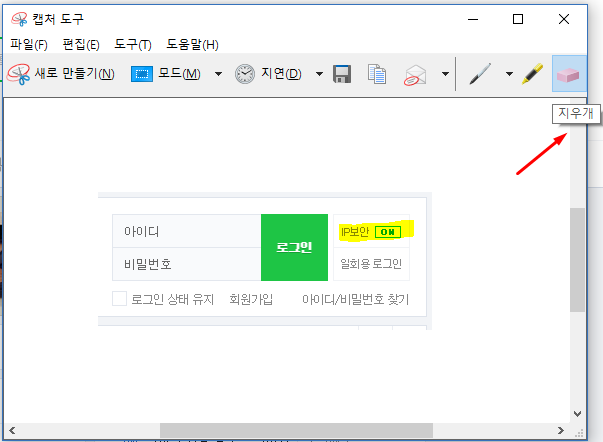Click the horizontal scrollbar thumb

296,430
